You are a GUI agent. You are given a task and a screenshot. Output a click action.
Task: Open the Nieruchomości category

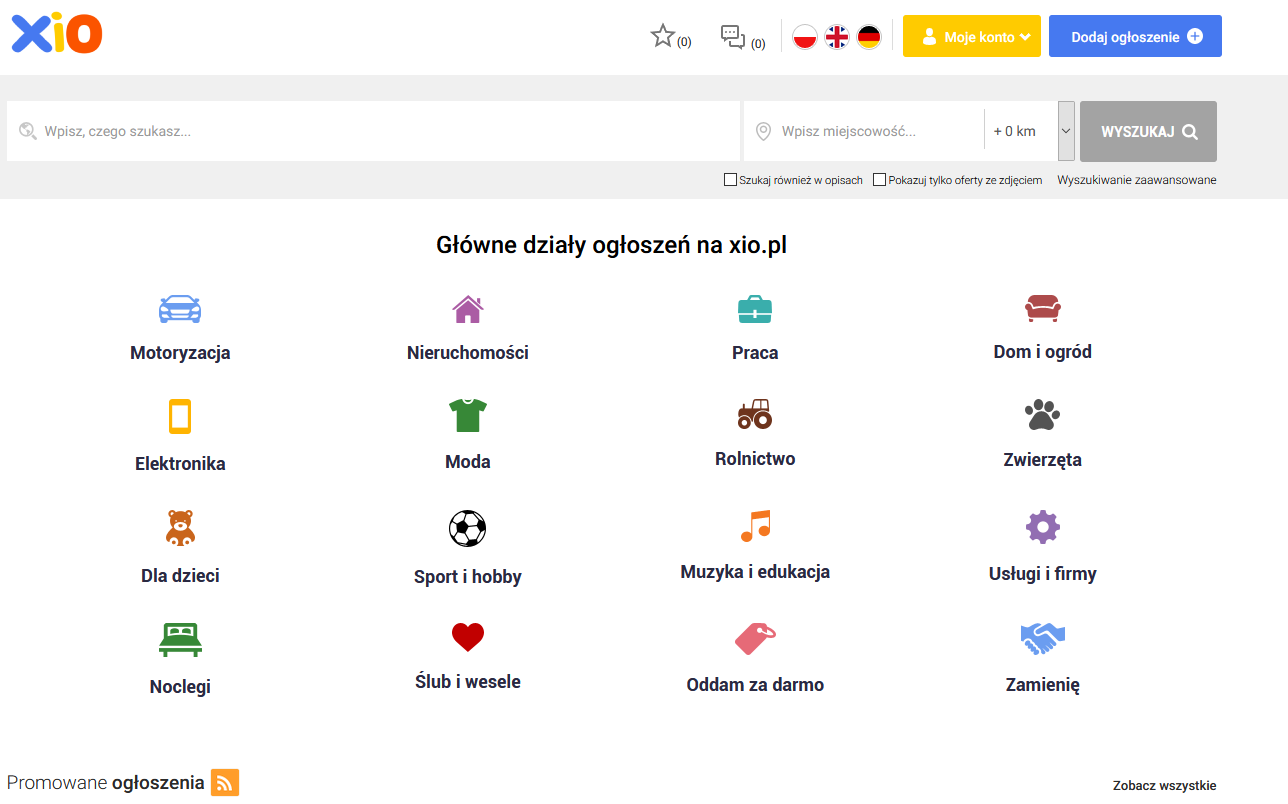(468, 352)
